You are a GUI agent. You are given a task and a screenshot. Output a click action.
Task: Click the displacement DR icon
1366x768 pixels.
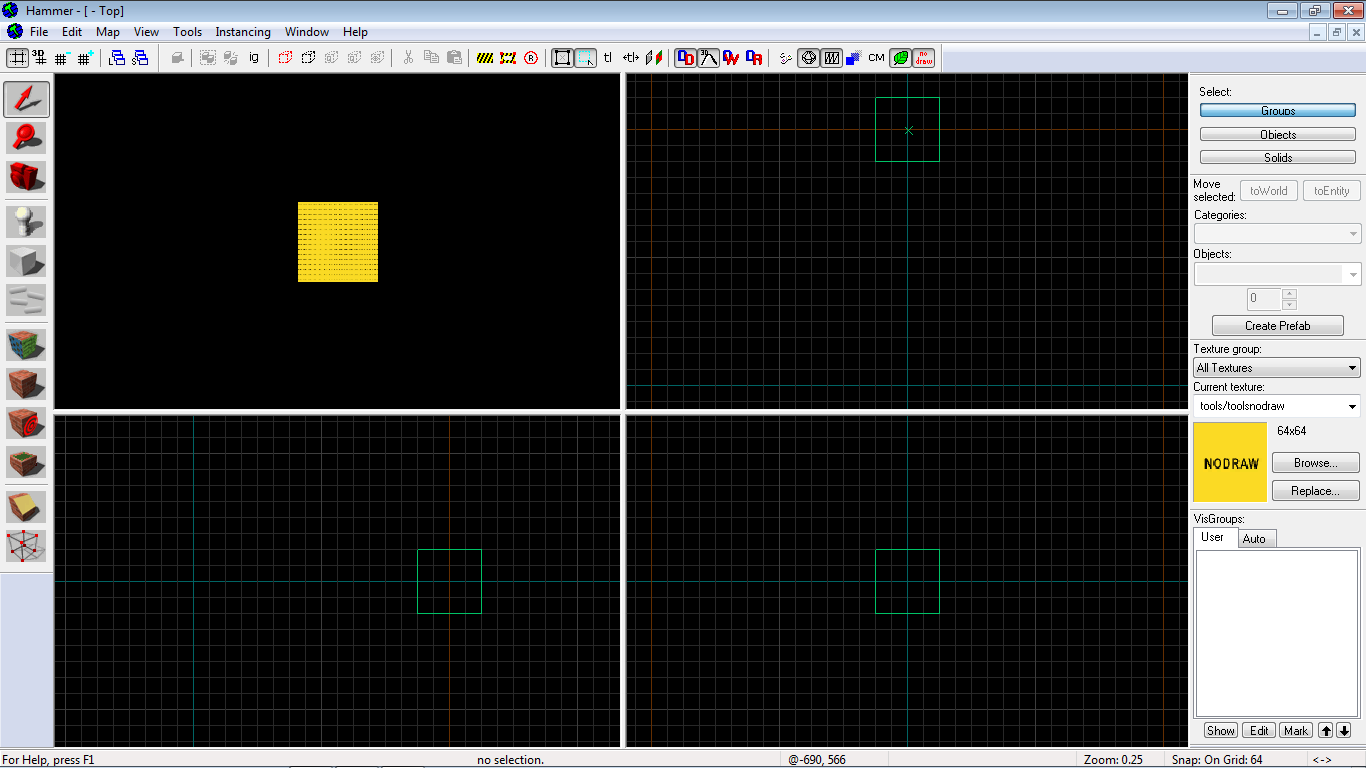(x=754, y=58)
